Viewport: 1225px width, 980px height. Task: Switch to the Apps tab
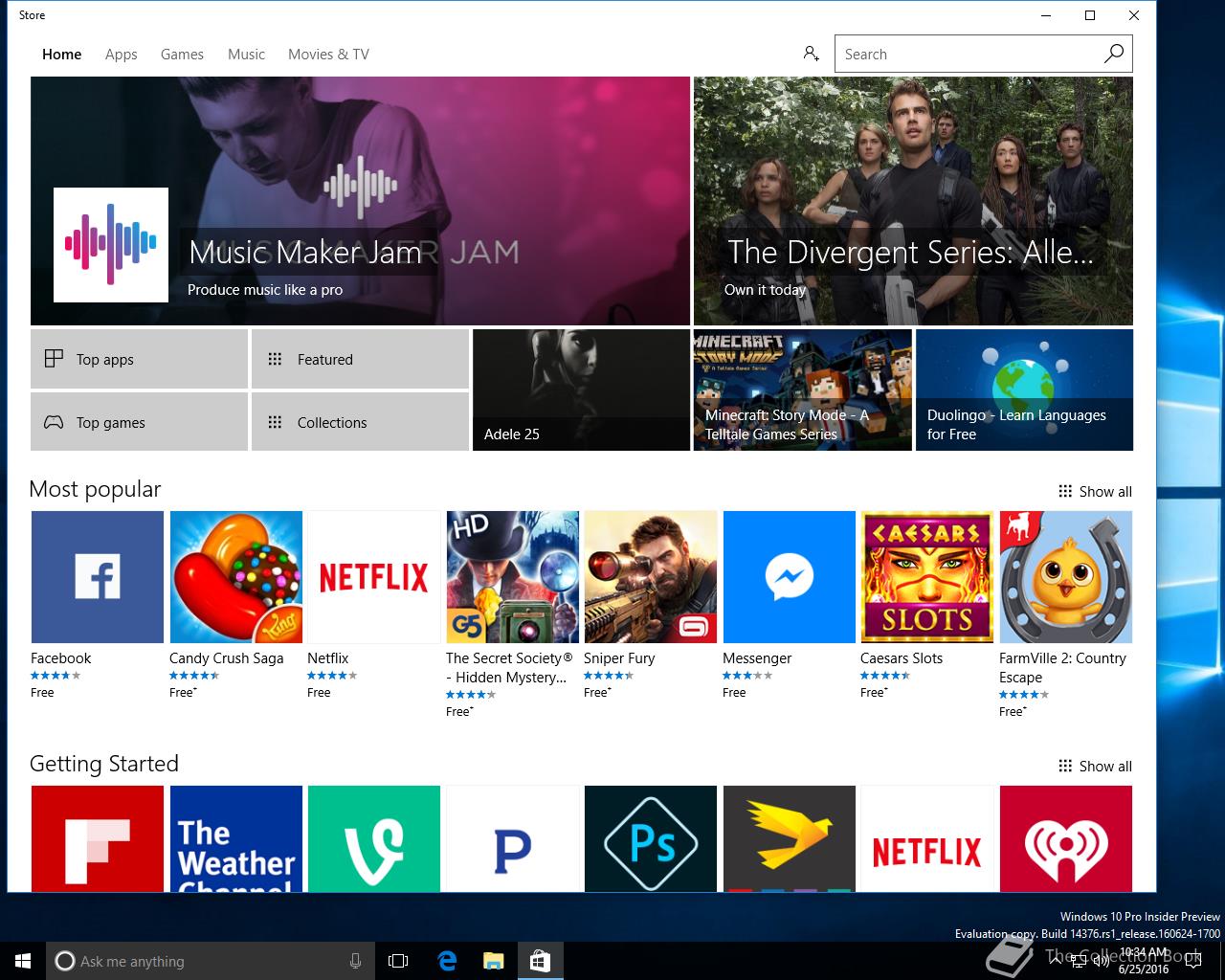pos(122,54)
